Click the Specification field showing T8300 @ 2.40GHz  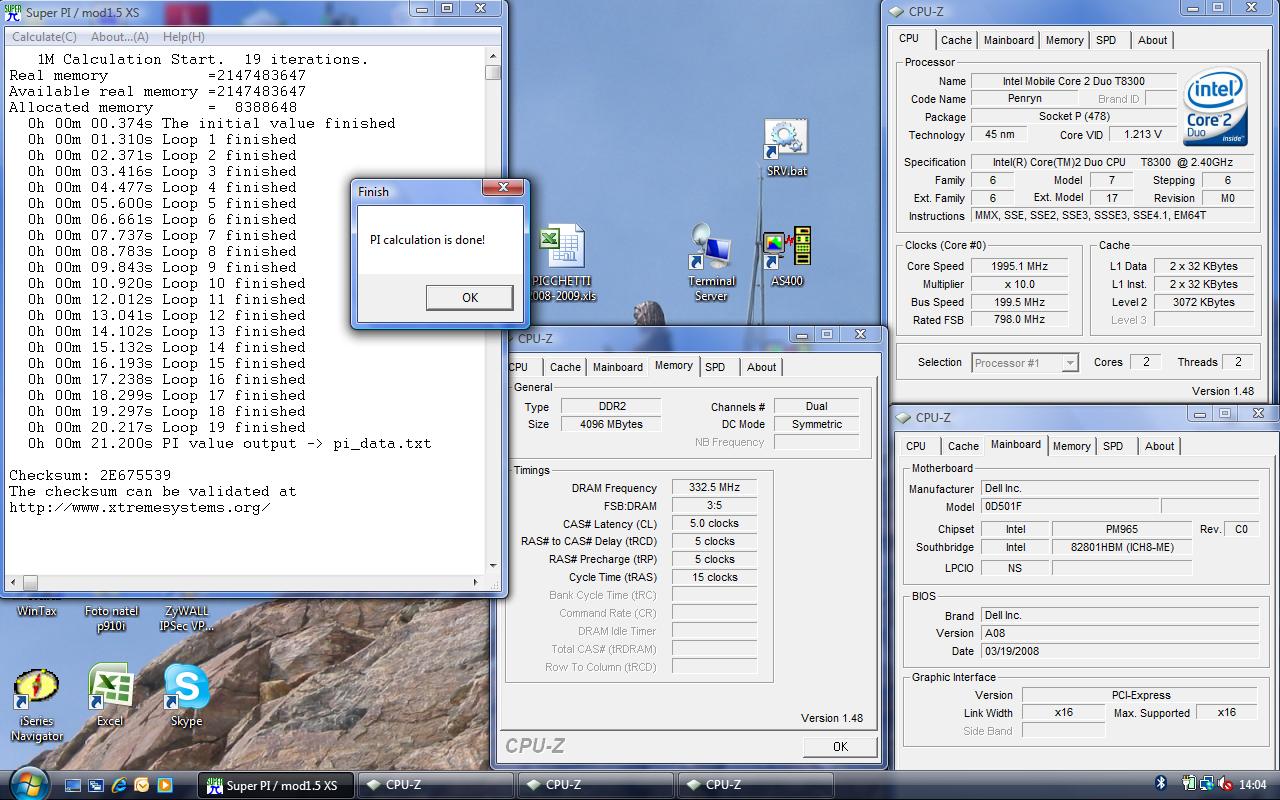click(1113, 162)
